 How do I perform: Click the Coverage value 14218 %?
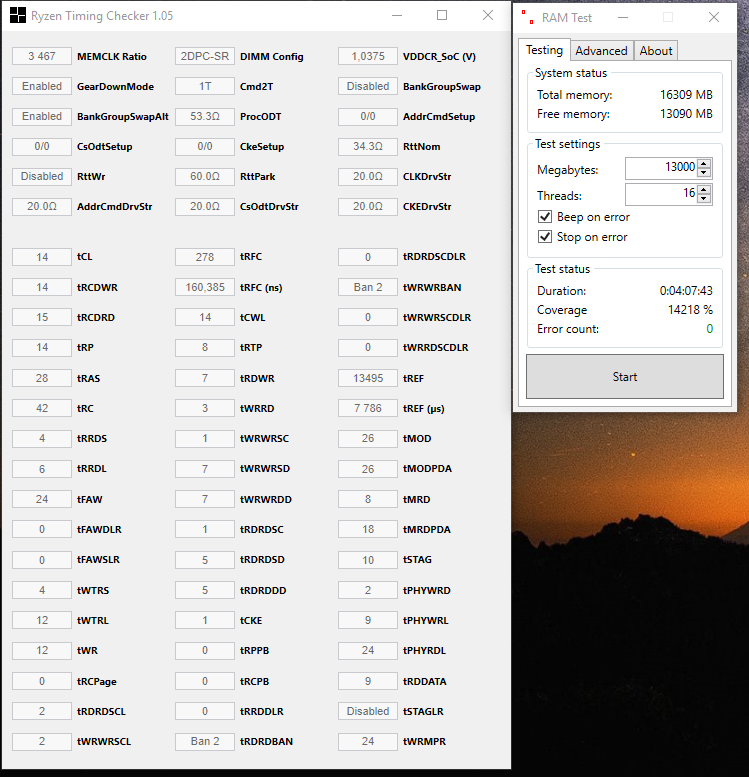point(690,310)
